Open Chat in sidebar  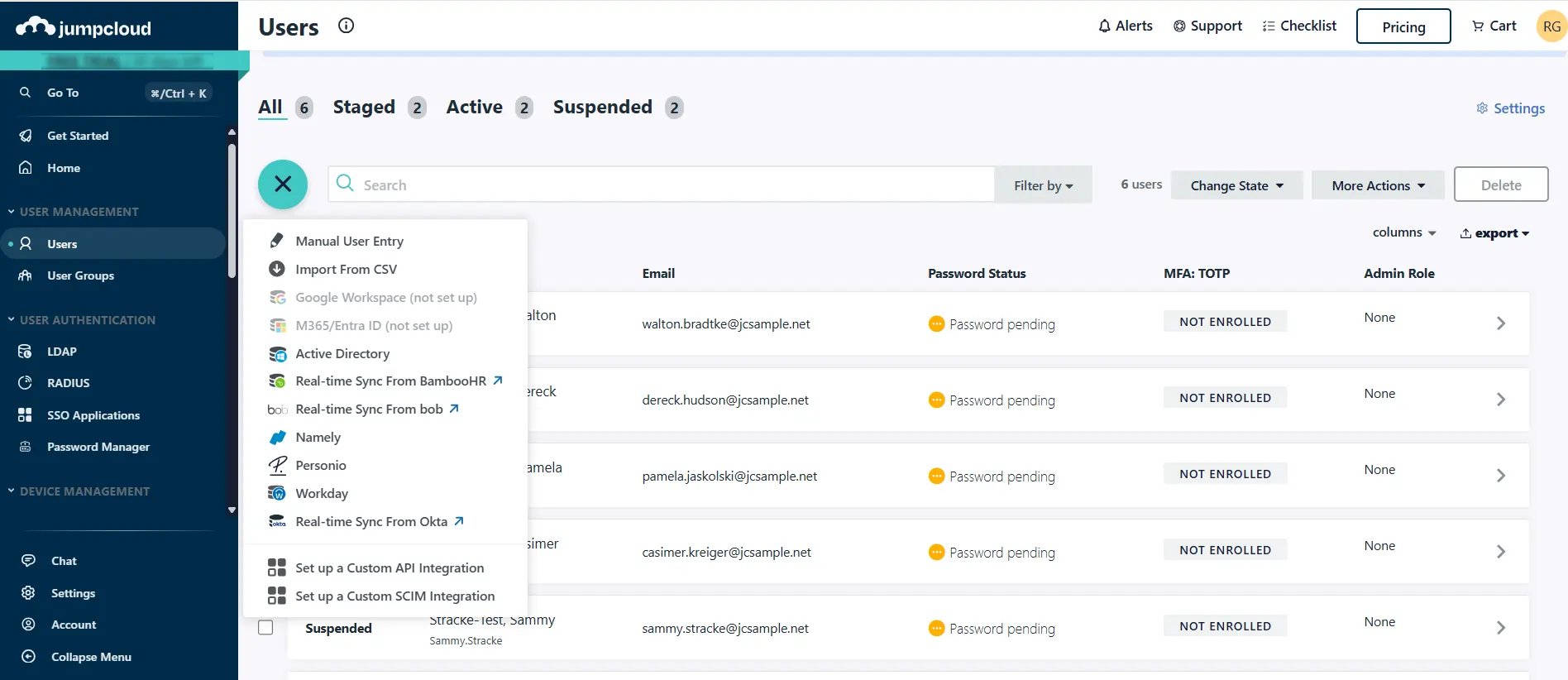(64, 561)
